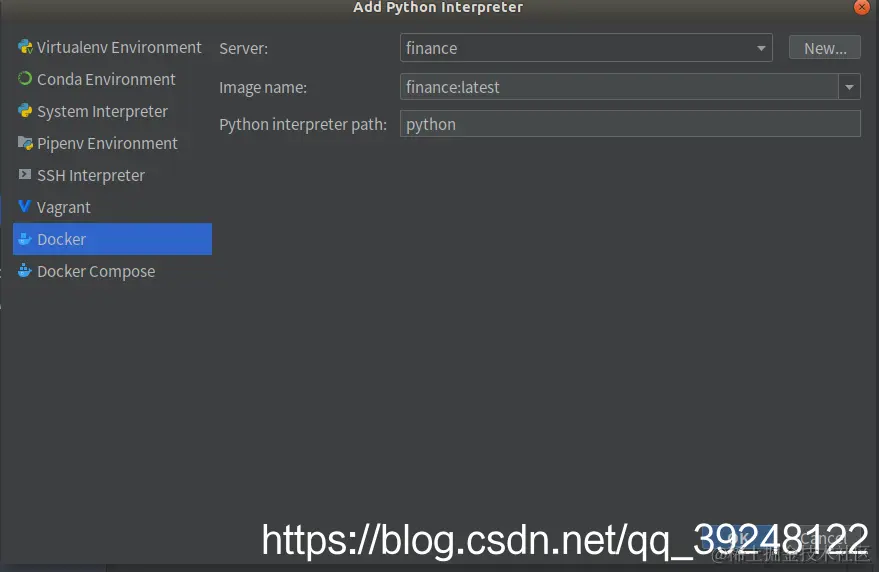
Task: Switch to Docker Compose option
Action: click(112, 271)
